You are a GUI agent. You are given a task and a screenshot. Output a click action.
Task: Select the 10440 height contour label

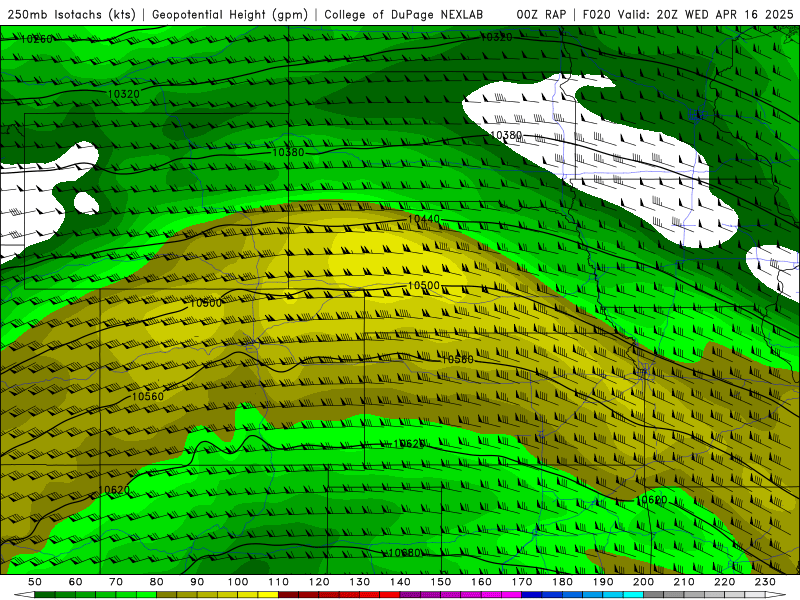tap(423, 219)
